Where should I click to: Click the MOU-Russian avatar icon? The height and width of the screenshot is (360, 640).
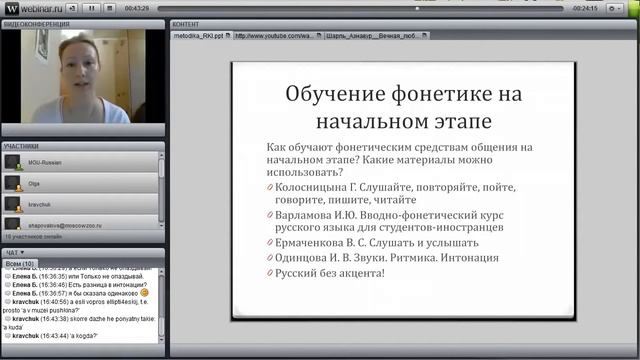click(13, 162)
